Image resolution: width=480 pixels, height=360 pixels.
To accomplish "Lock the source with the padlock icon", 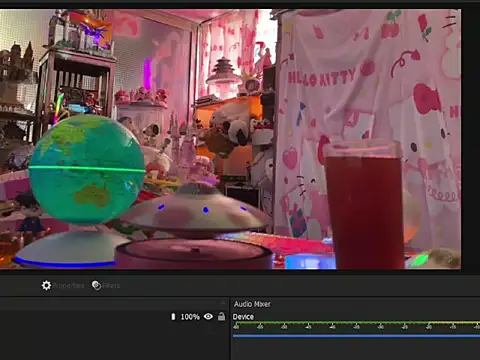I will pyautogui.click(x=221, y=316).
